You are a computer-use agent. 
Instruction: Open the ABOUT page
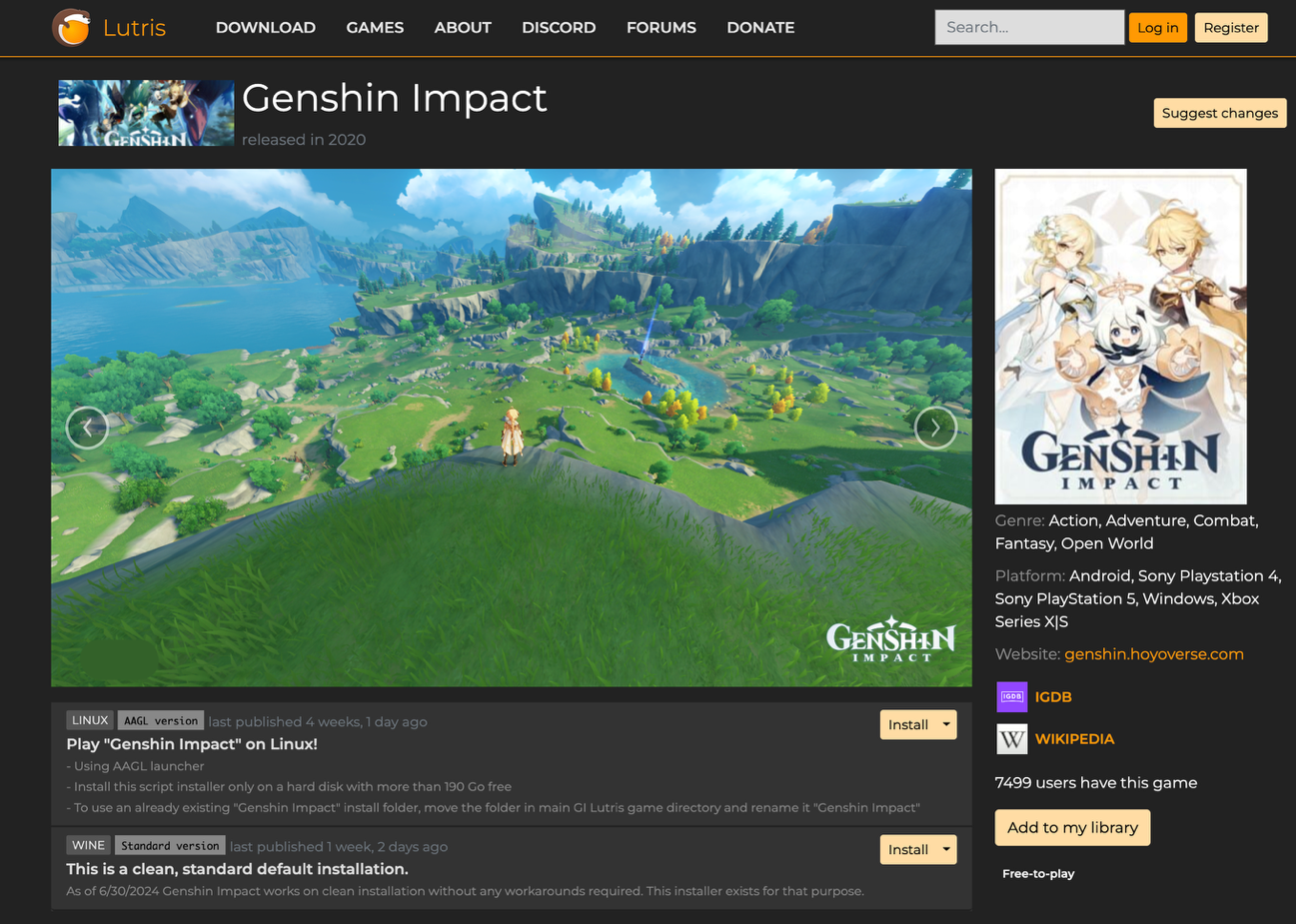tap(462, 27)
